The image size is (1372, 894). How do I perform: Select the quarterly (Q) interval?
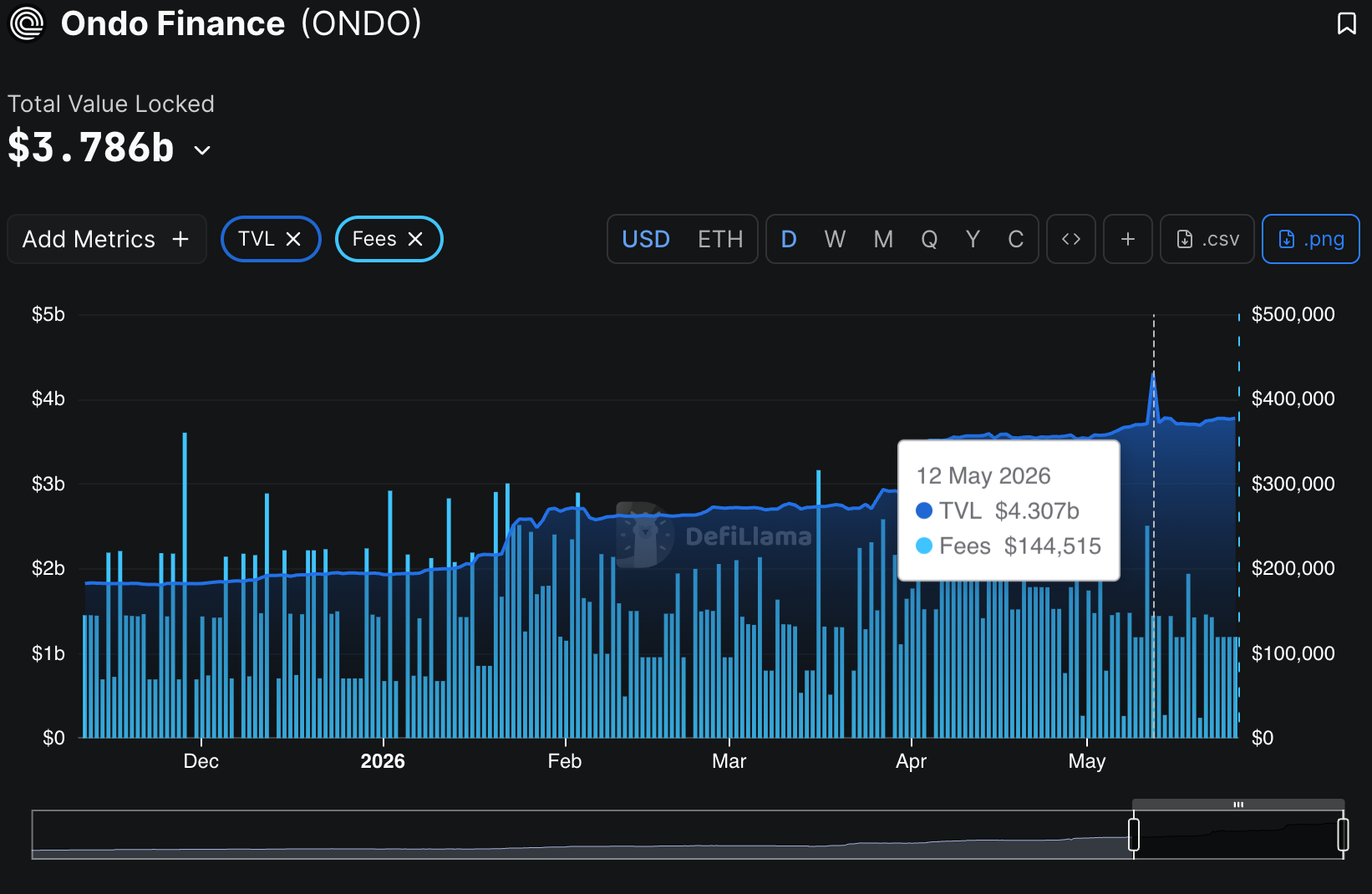(x=929, y=240)
